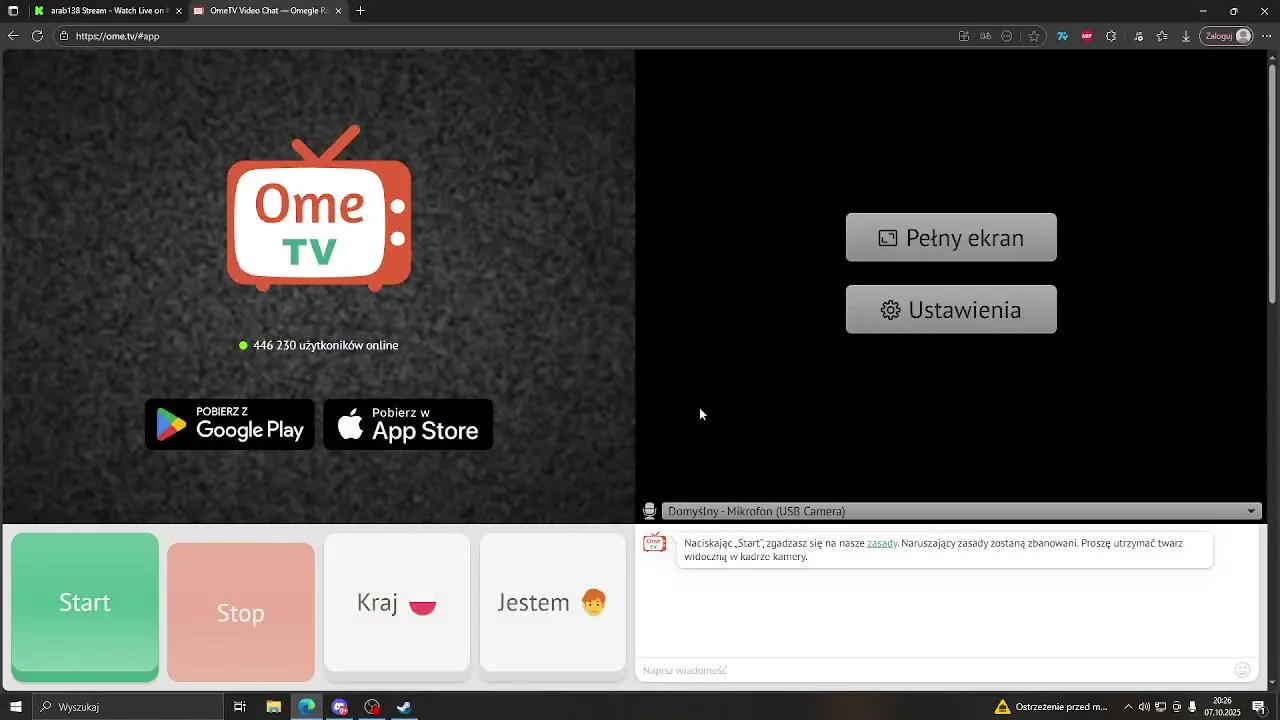Open Ustawienia settings
The image size is (1280, 720).
click(x=951, y=309)
